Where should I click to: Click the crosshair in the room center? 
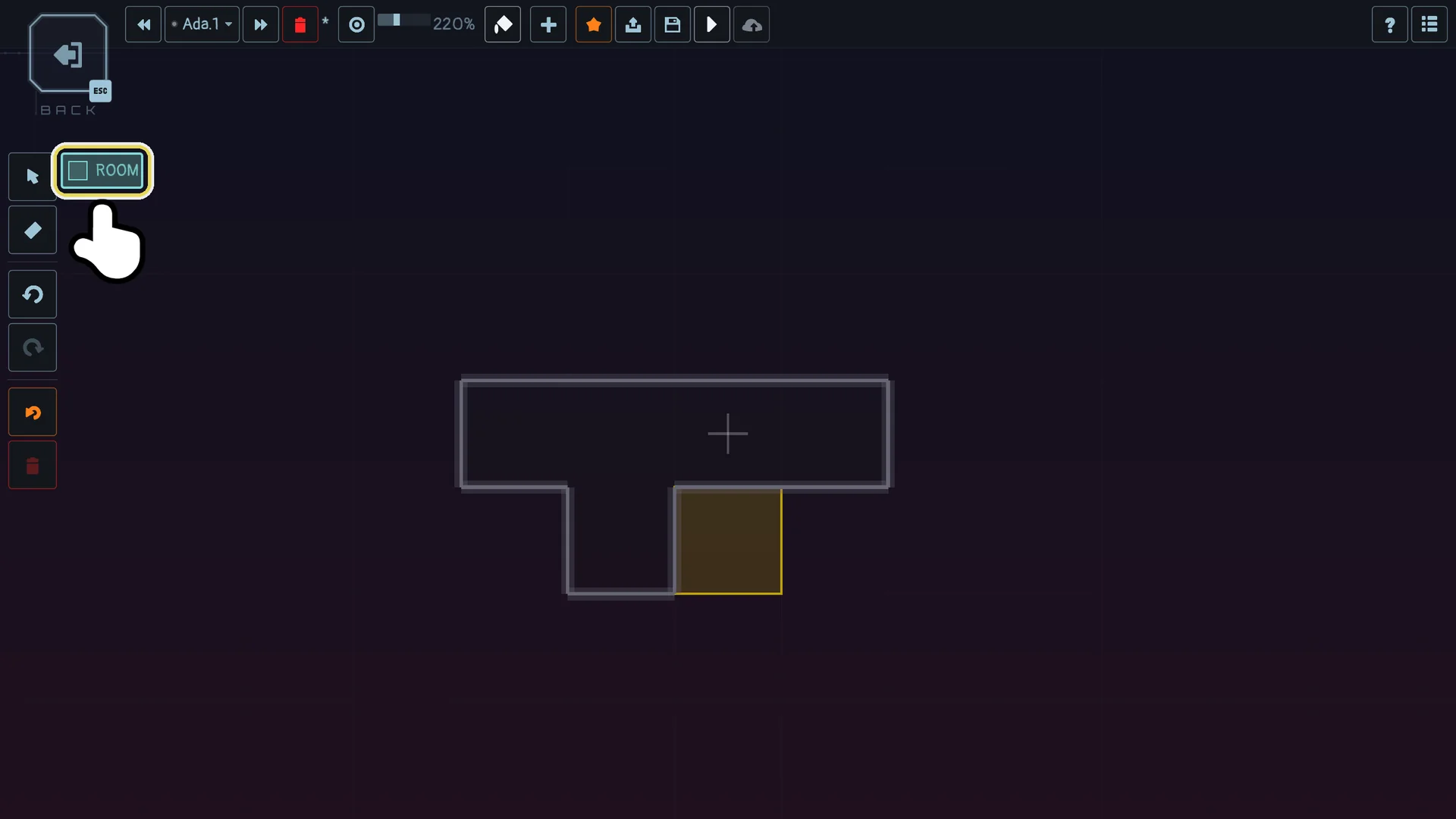click(728, 434)
